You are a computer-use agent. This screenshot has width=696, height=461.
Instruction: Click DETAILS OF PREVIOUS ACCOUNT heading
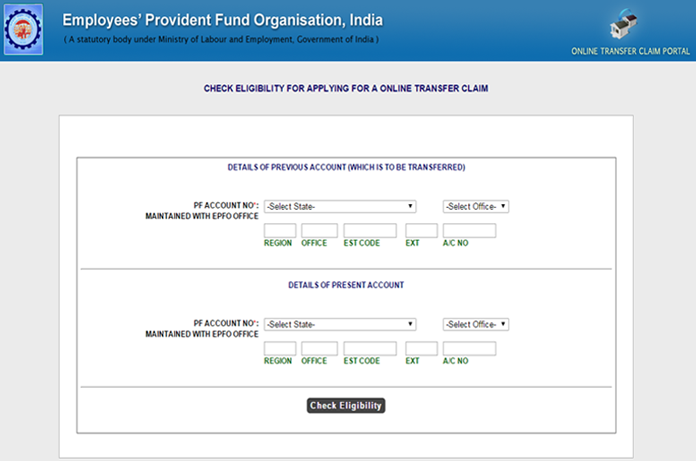coord(346,167)
